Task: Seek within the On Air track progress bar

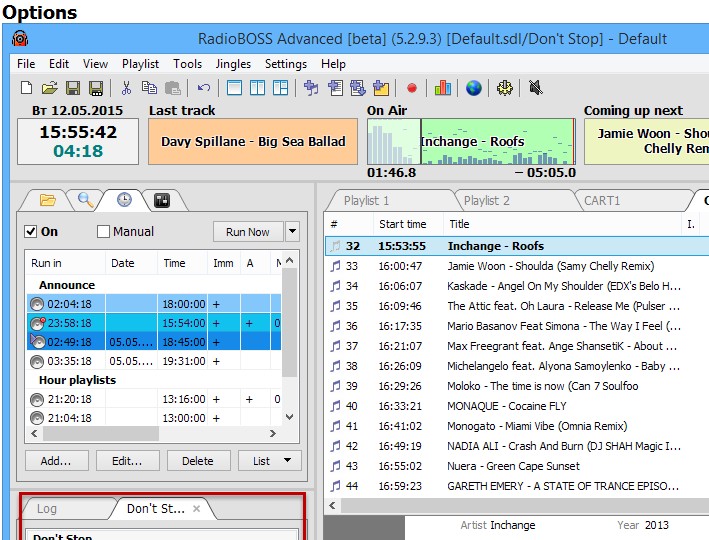Action: pos(471,142)
